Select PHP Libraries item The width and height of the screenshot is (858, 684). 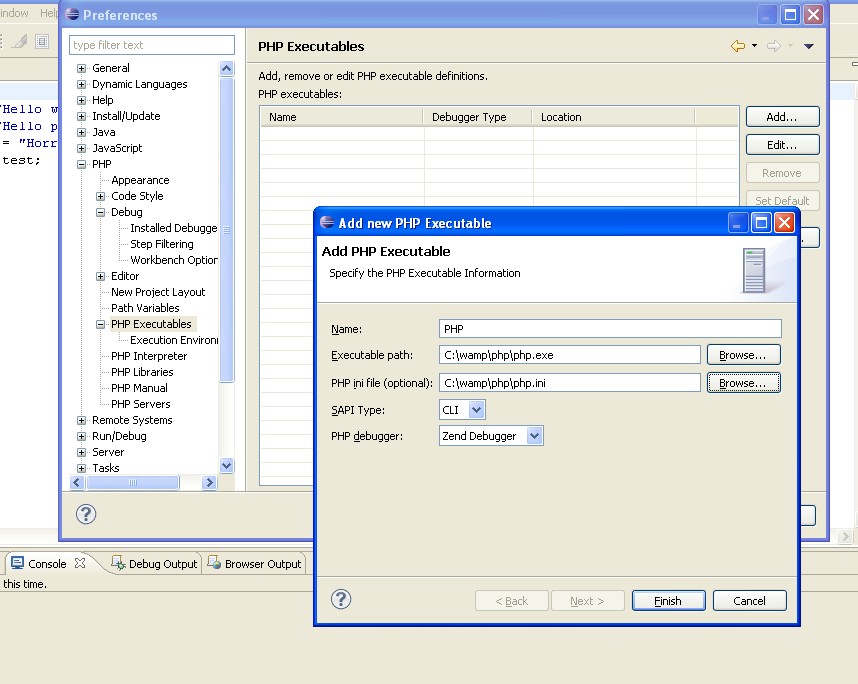click(x=142, y=372)
